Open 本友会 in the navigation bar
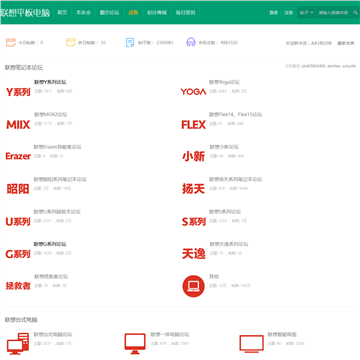The width and height of the screenshot is (360, 360). [x=83, y=13]
